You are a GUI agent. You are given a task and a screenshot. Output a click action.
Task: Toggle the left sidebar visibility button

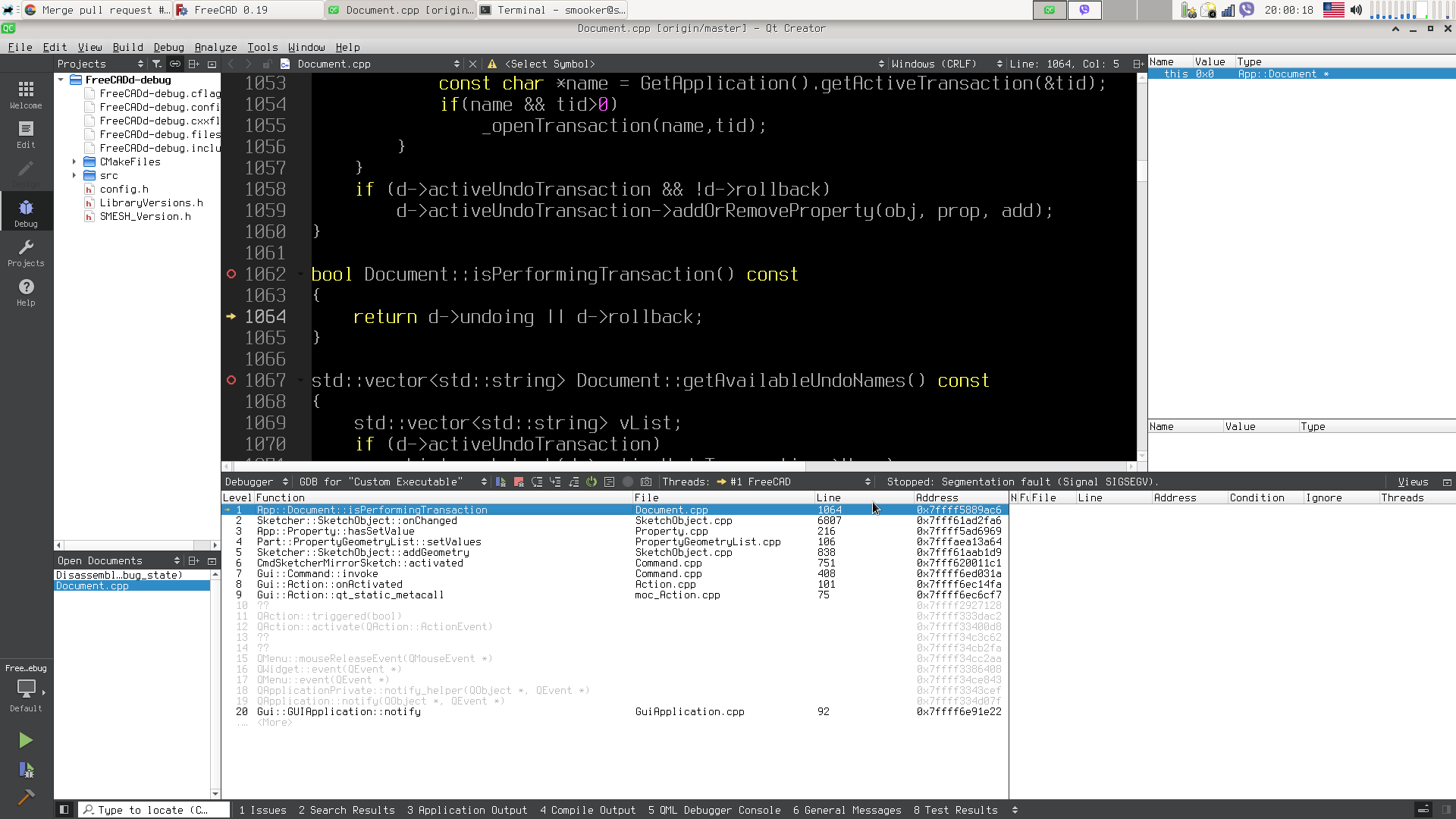(64, 810)
